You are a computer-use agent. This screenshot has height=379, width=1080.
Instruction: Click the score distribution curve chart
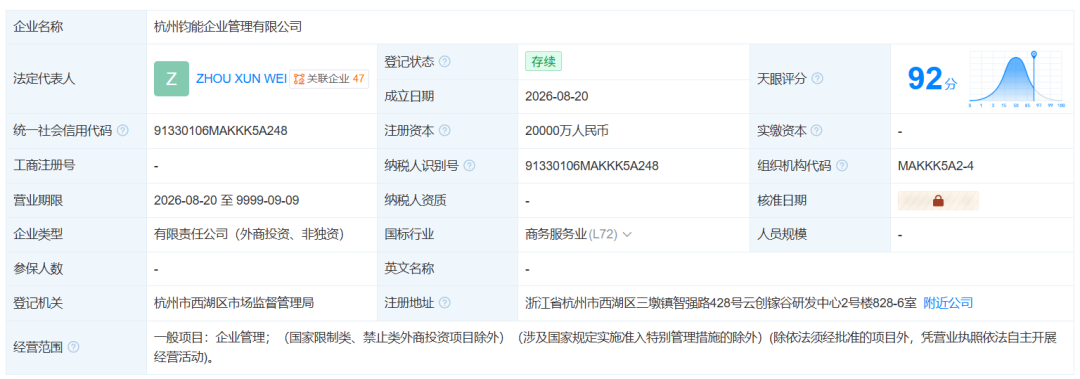[1017, 79]
